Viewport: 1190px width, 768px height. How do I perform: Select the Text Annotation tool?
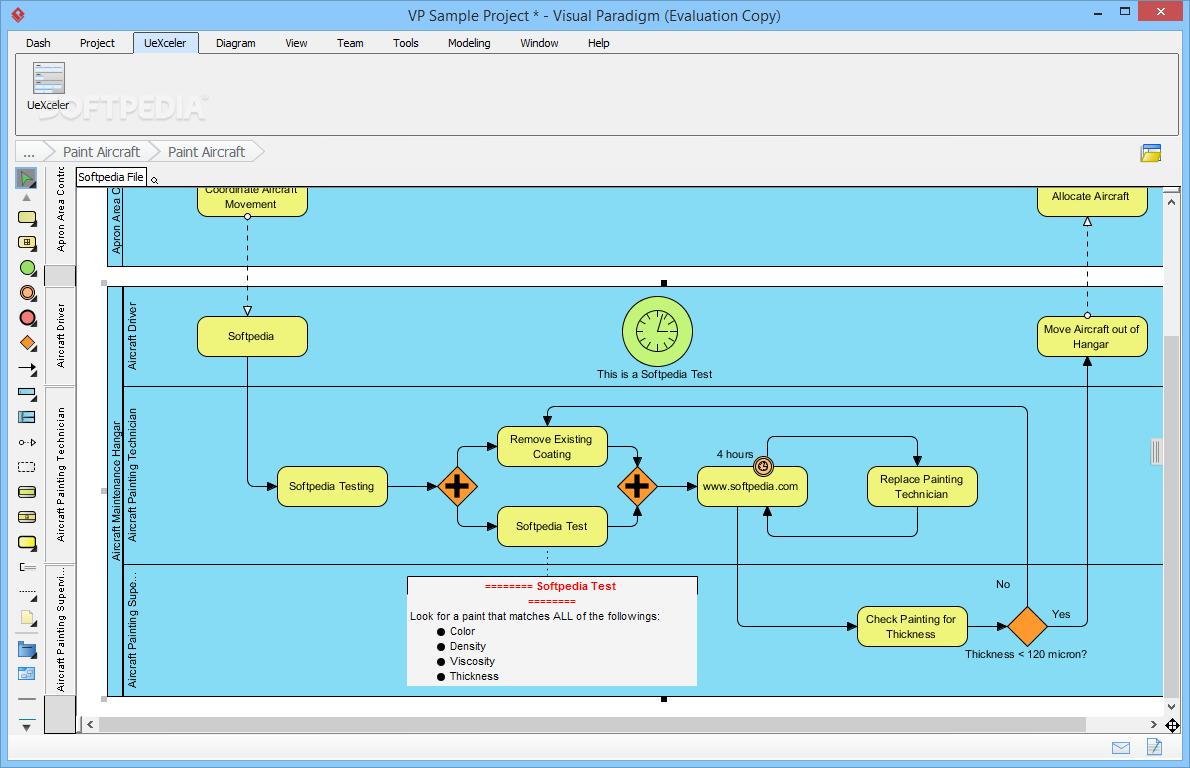click(x=27, y=567)
